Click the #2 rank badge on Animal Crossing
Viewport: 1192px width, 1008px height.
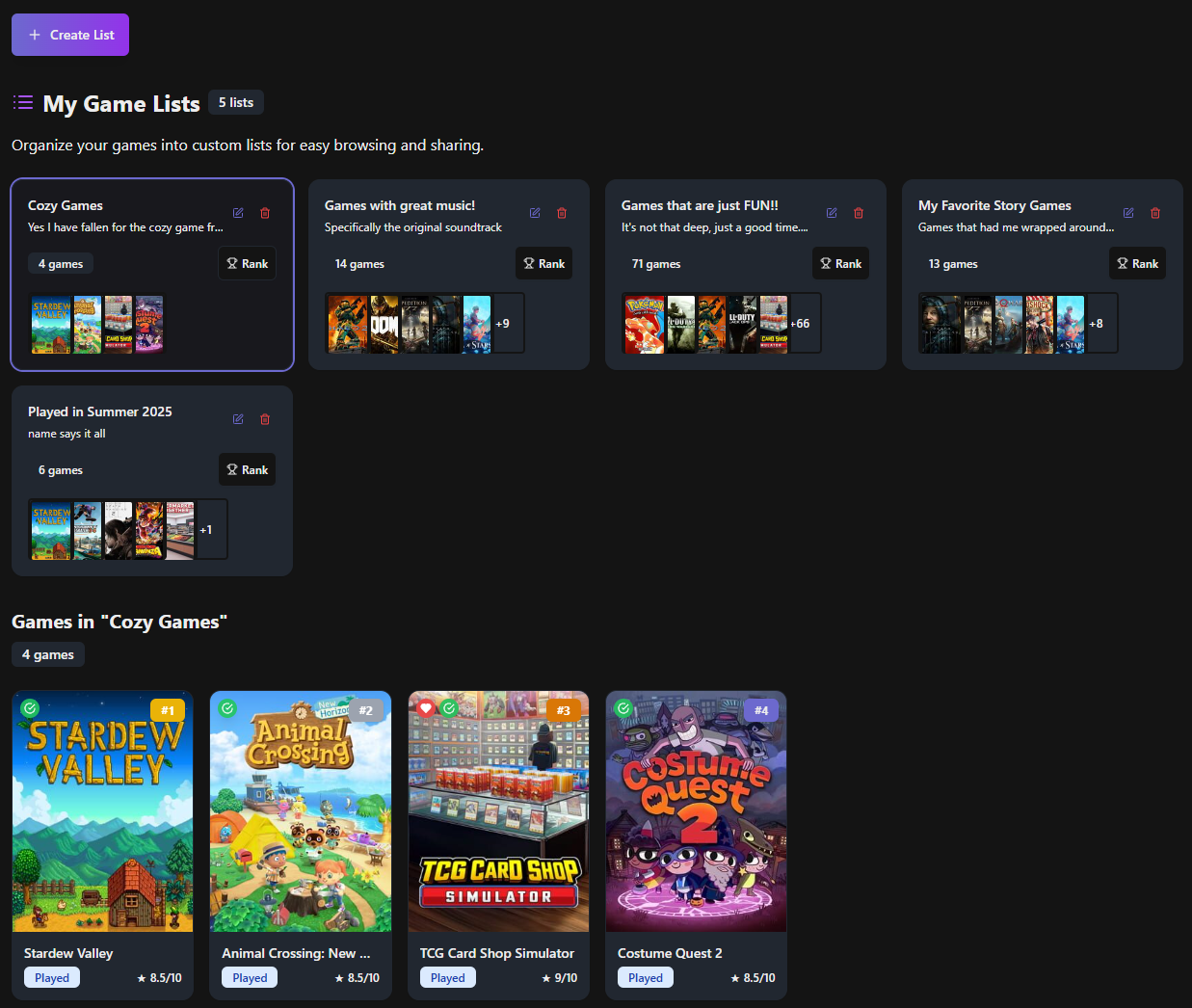coord(365,710)
